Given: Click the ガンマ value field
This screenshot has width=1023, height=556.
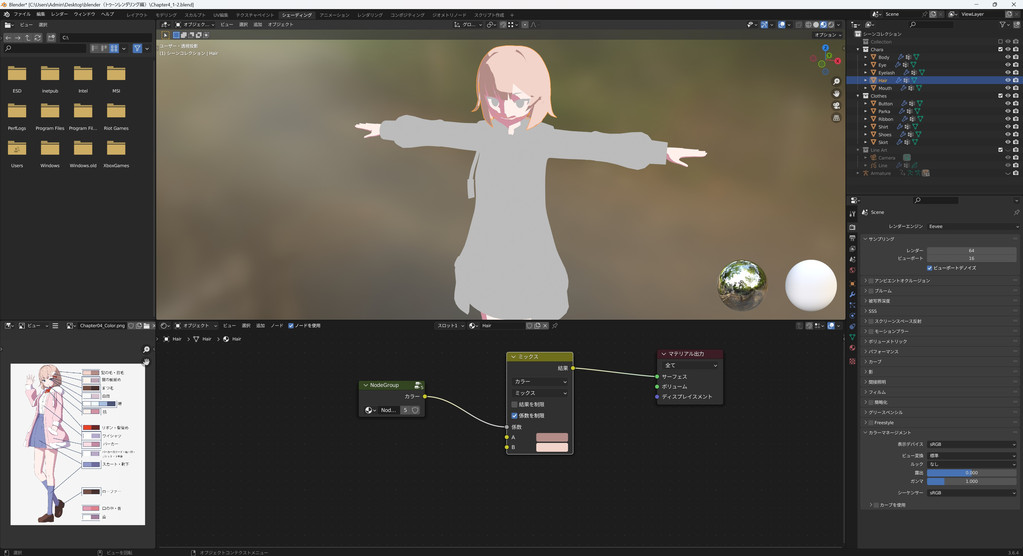Looking at the screenshot, I should pyautogui.click(x=971, y=481).
